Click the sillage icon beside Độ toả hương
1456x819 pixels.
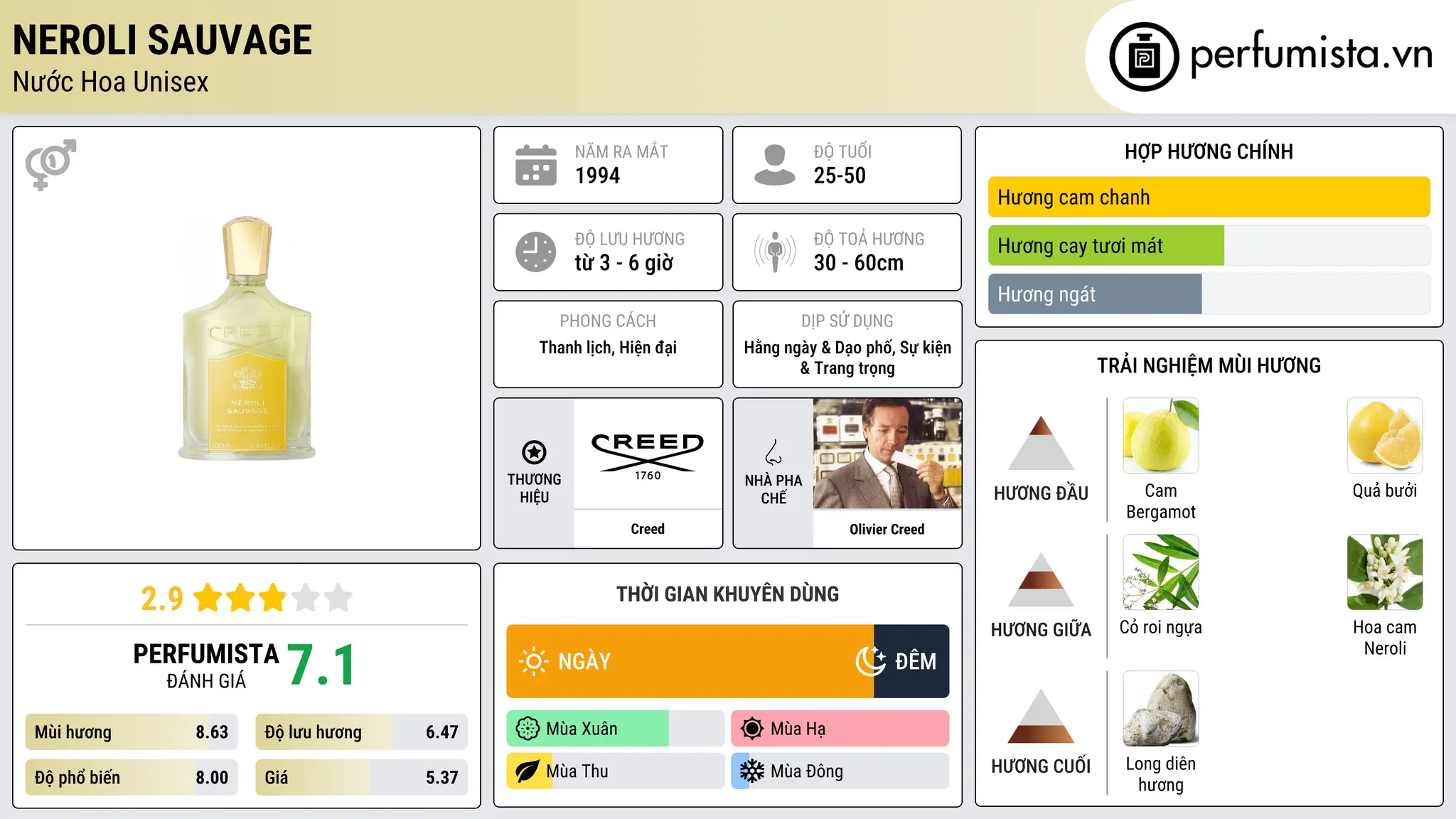click(775, 252)
